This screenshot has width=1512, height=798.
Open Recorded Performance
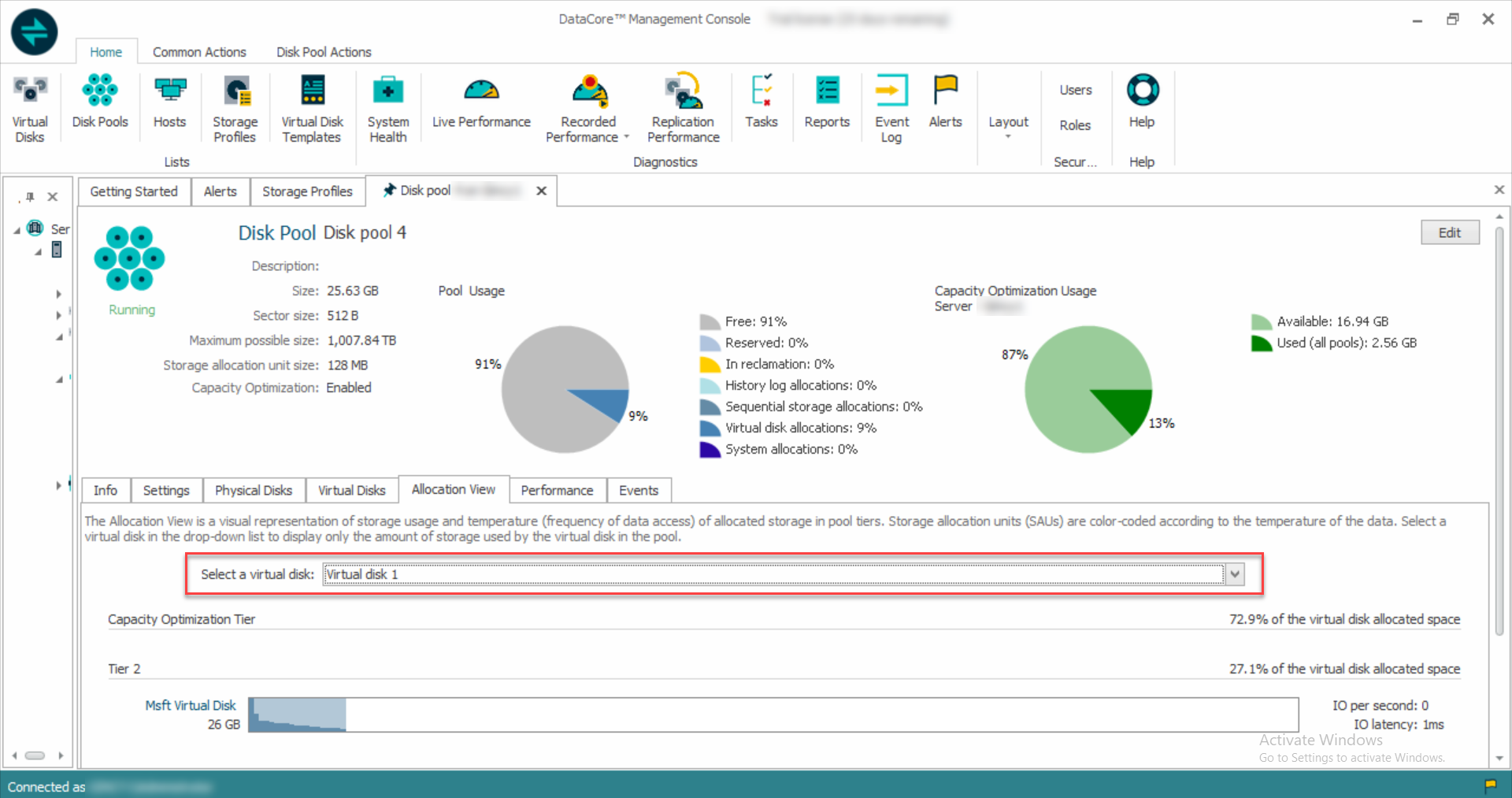pos(588,109)
